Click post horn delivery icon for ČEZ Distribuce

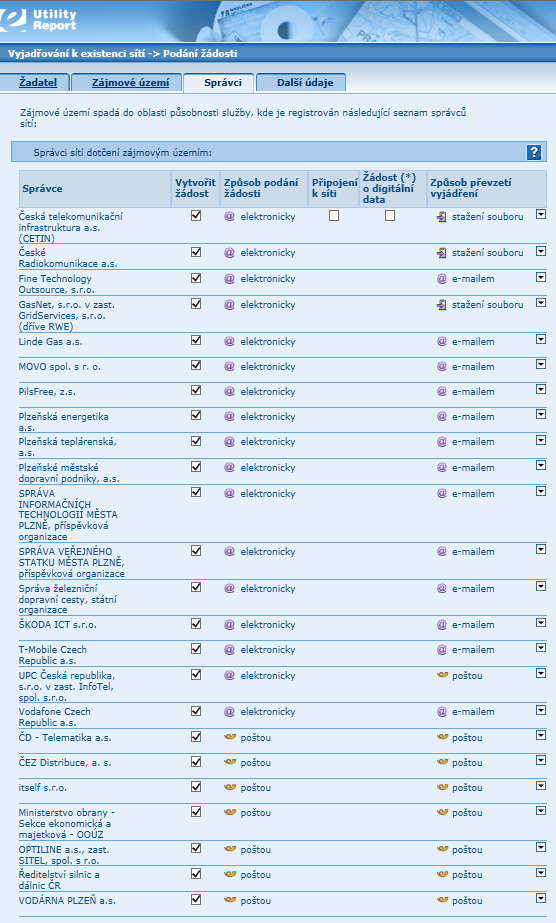[x=442, y=762]
